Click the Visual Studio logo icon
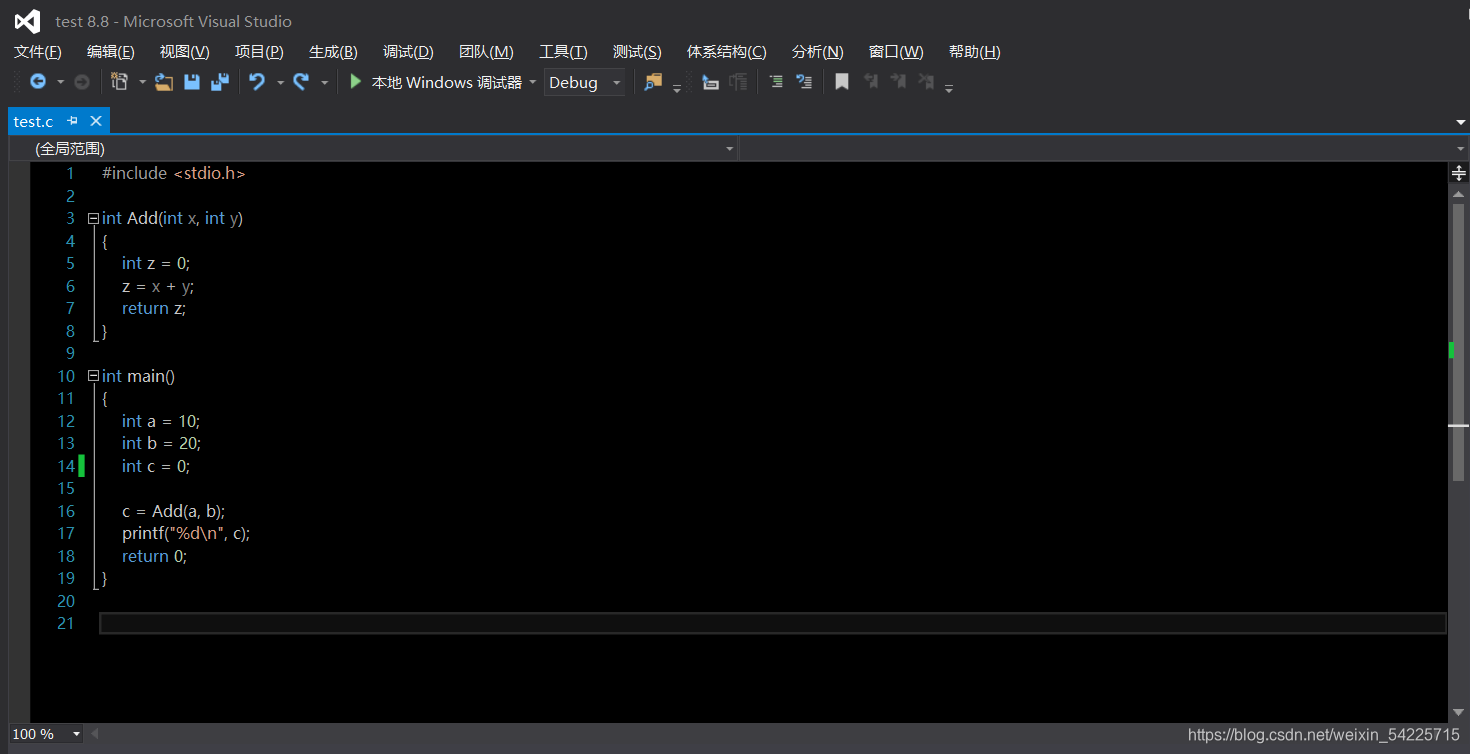The image size is (1470, 754). coord(27,21)
